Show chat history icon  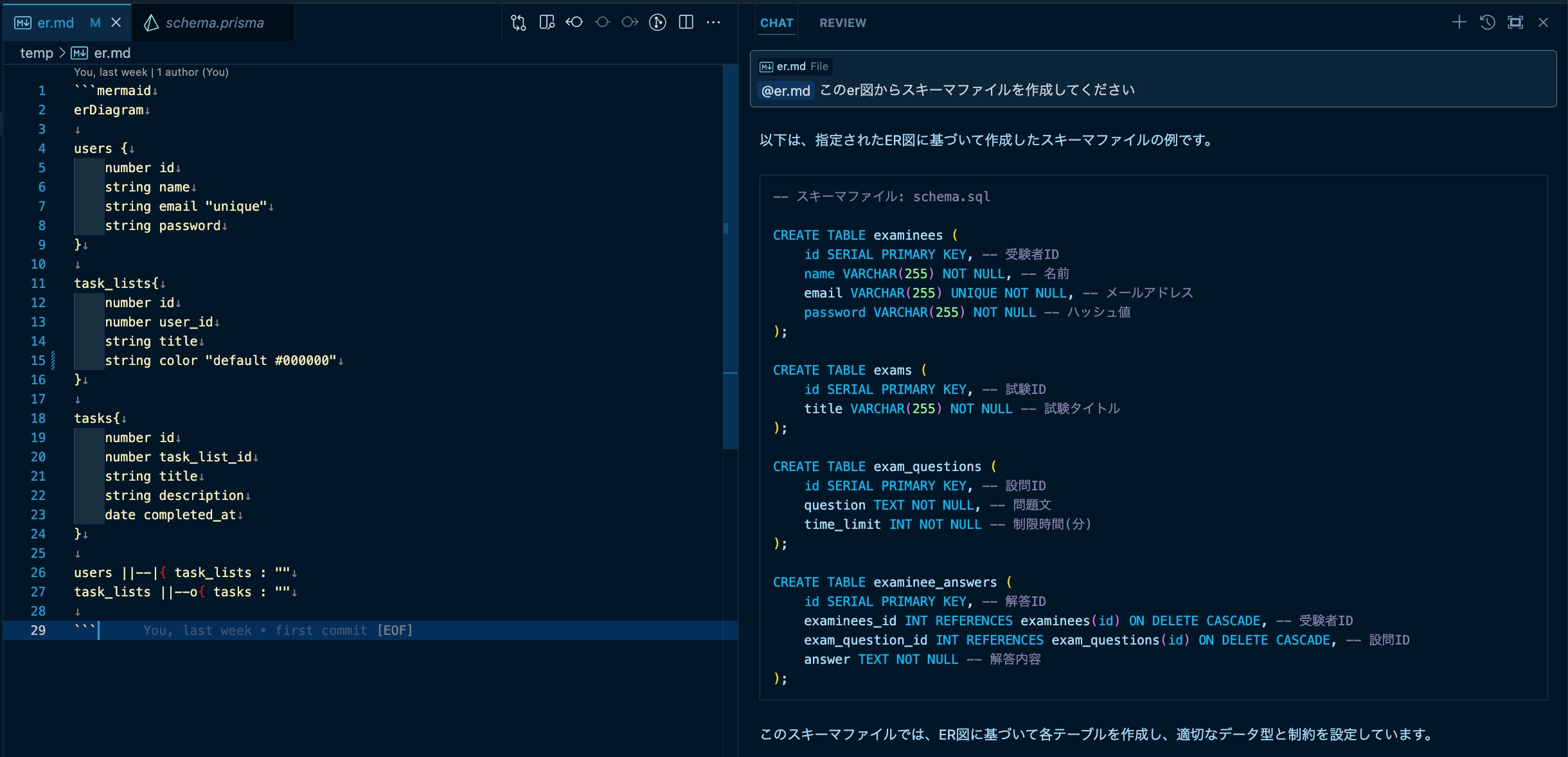click(1487, 22)
